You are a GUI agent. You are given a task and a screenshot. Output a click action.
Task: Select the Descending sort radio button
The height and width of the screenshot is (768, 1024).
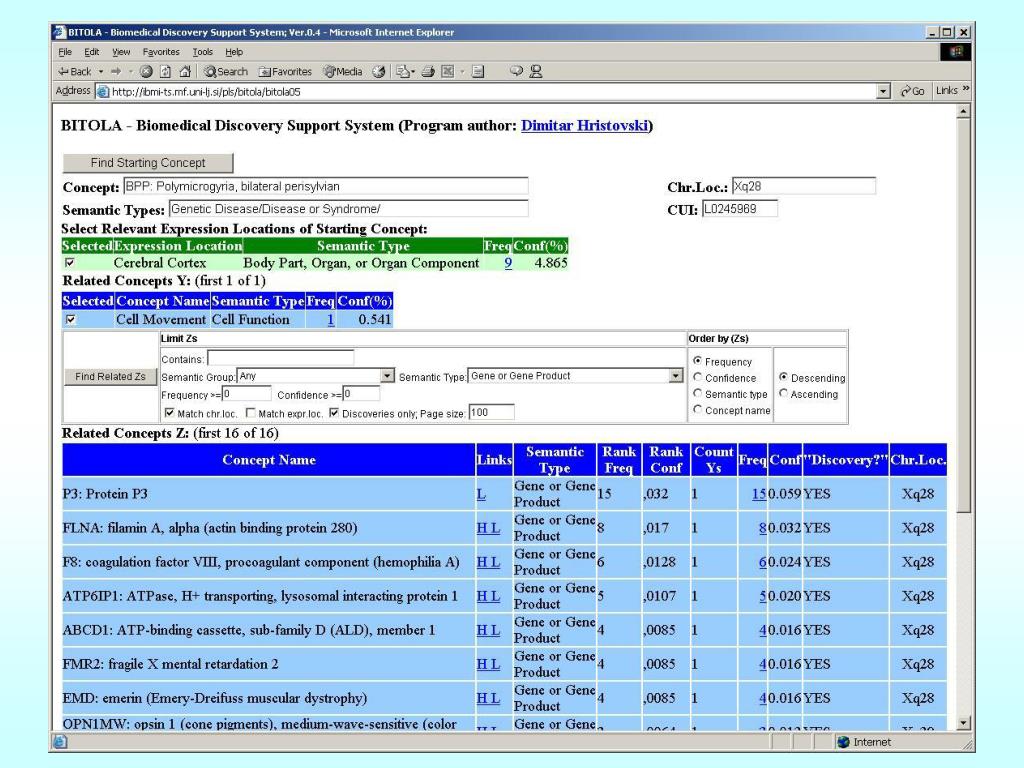(x=783, y=377)
